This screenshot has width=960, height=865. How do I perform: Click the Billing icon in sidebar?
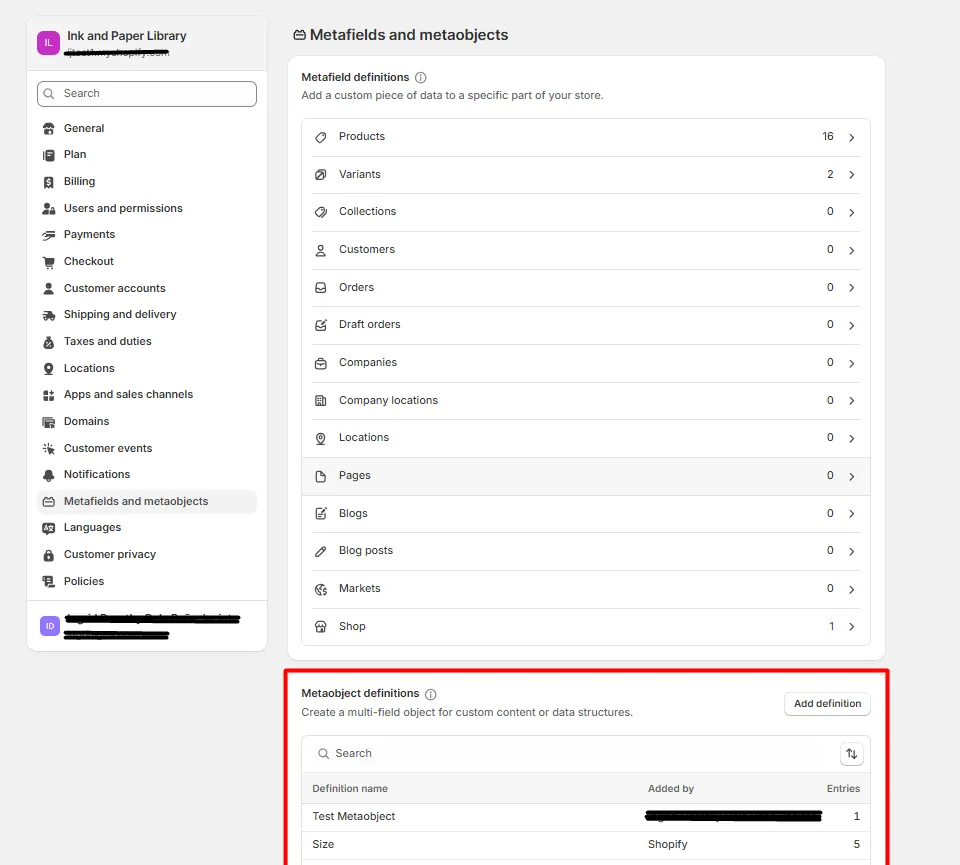point(49,182)
